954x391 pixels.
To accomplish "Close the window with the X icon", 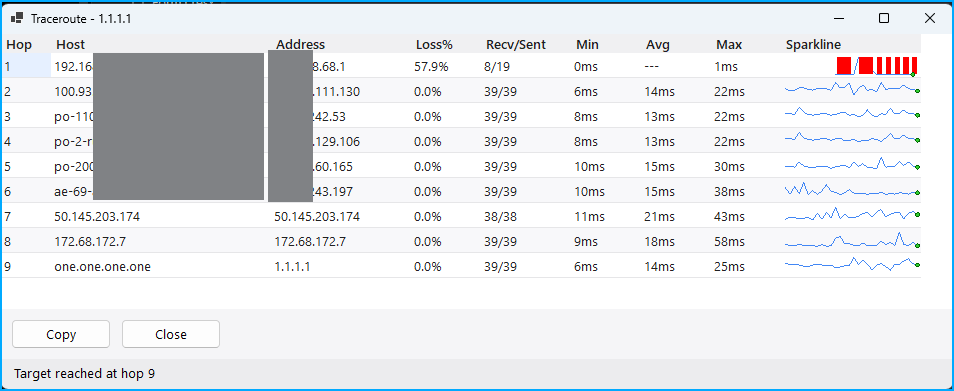I will tap(930, 18).
